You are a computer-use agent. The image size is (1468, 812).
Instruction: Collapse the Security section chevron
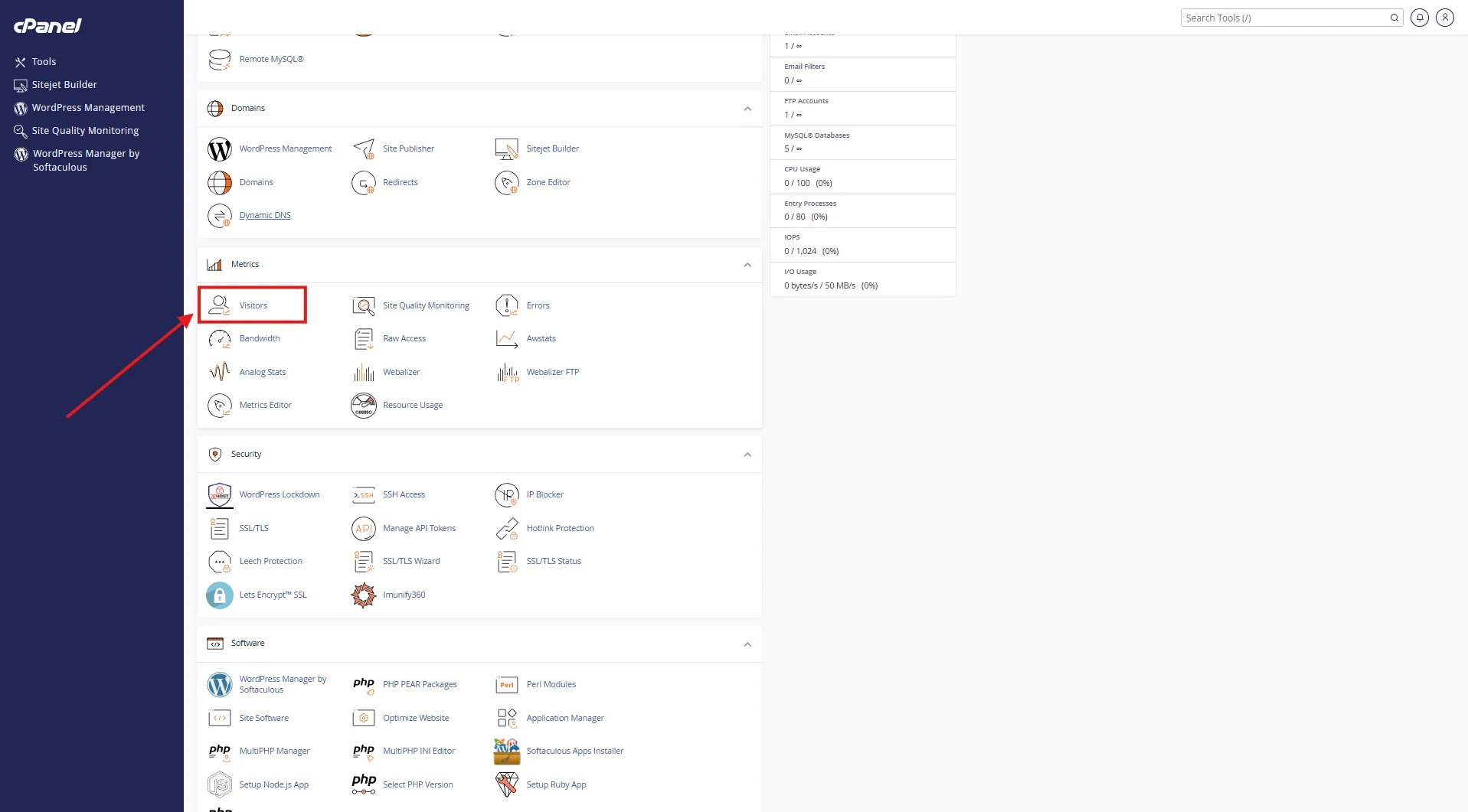(747, 455)
